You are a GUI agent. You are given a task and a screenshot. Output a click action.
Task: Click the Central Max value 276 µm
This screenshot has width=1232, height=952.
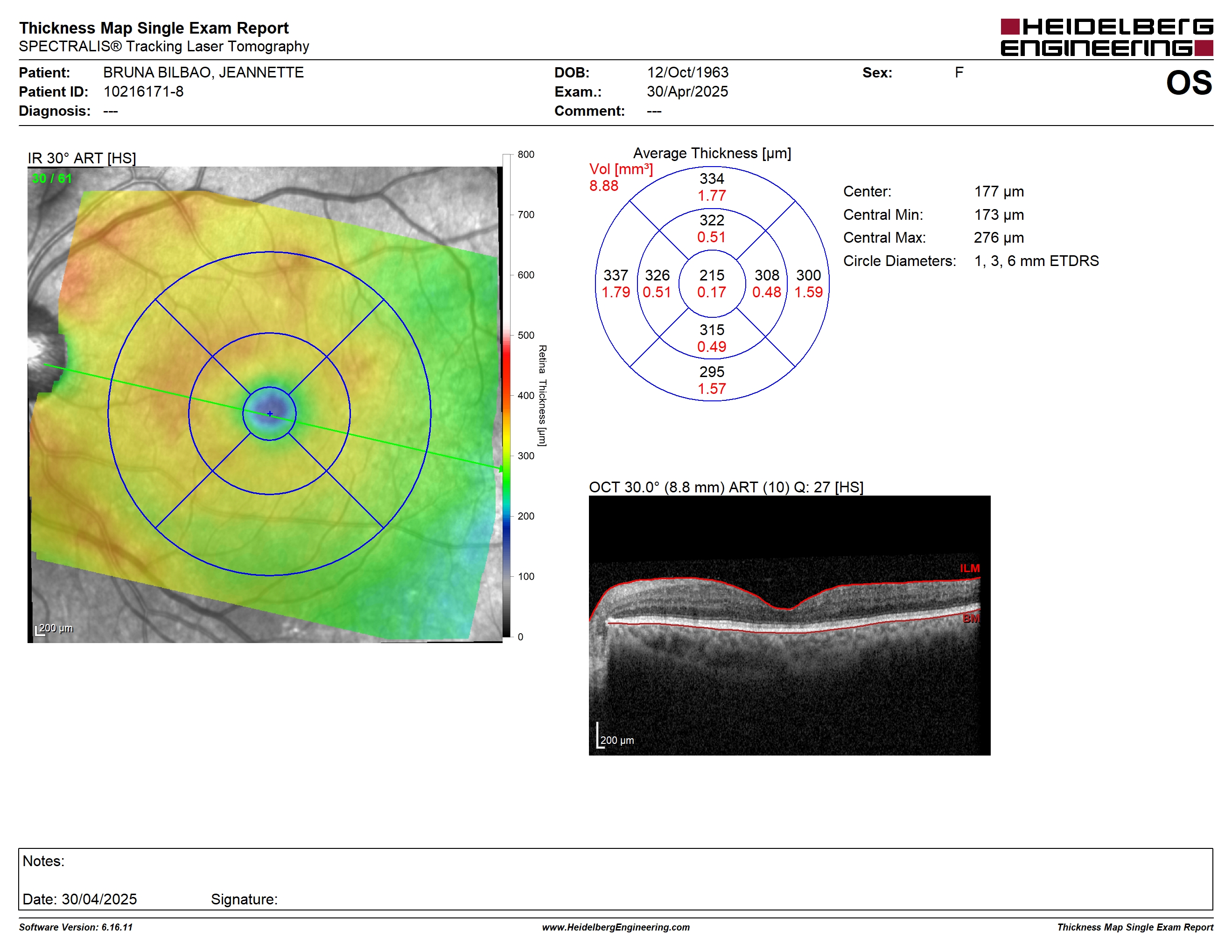999,238
